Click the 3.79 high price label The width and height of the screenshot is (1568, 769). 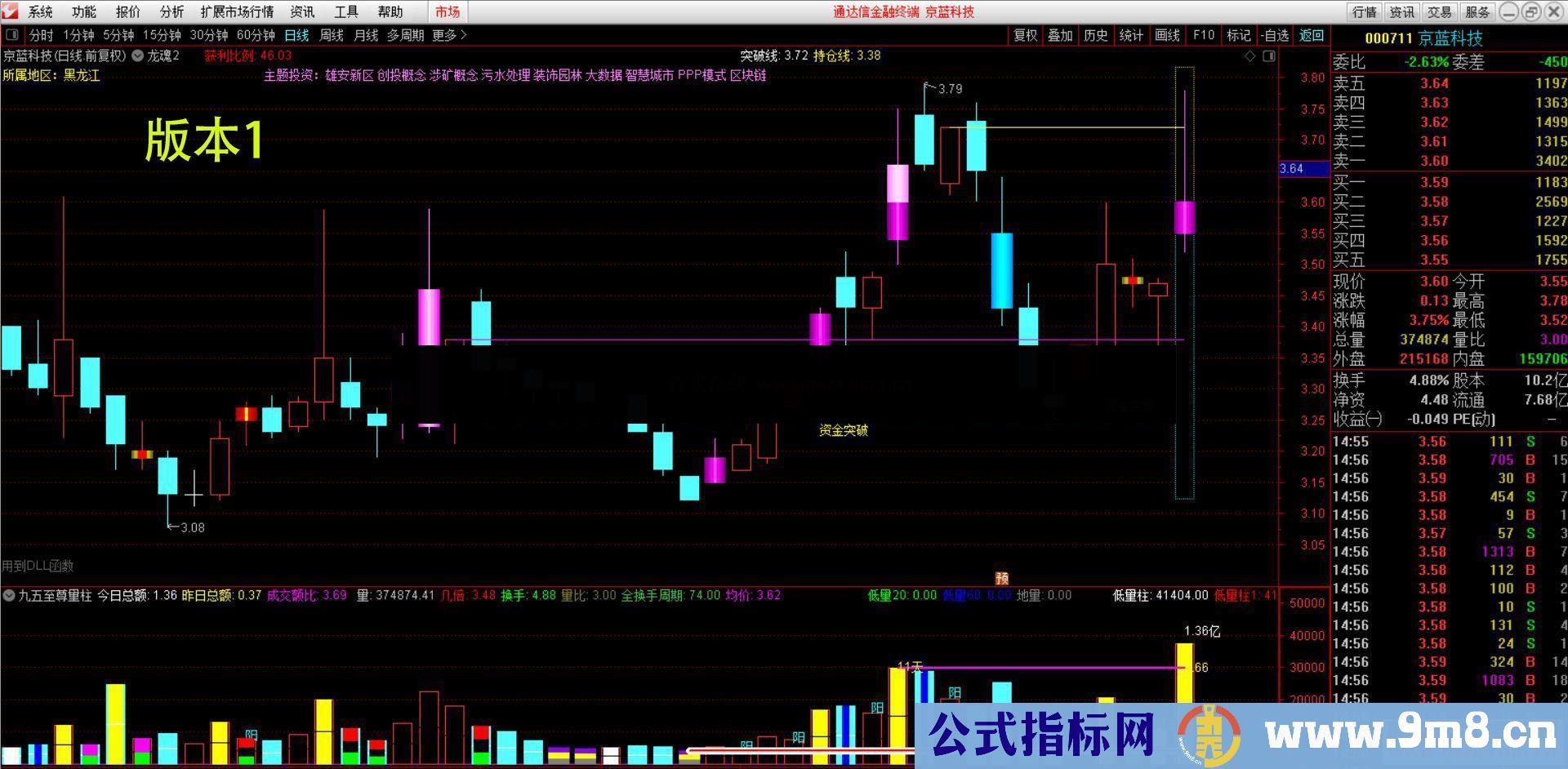pos(950,89)
